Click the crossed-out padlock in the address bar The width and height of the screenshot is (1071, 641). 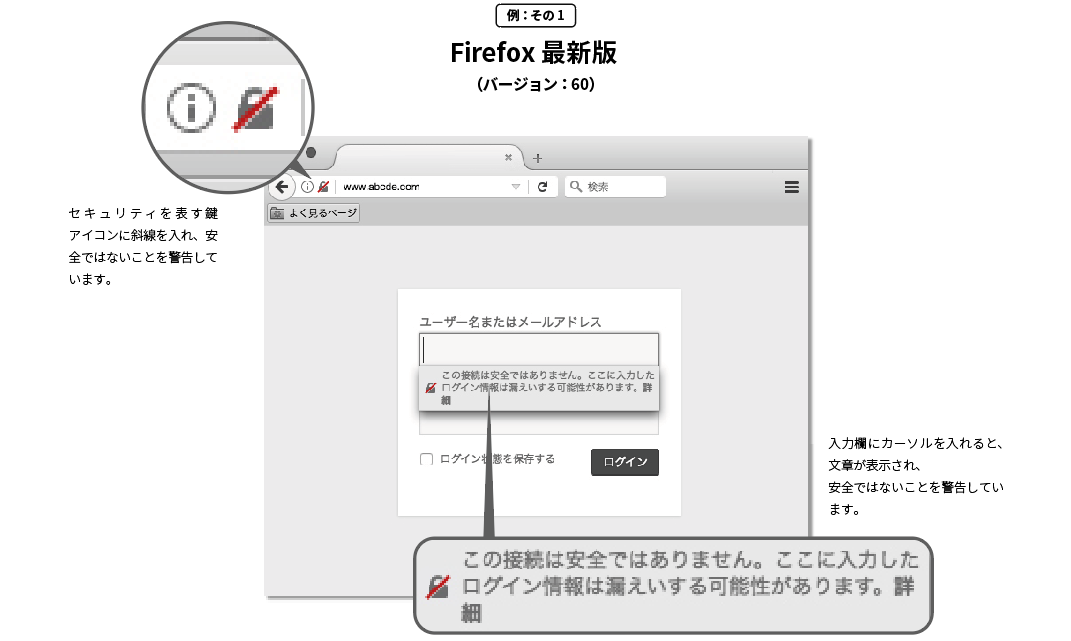324,187
